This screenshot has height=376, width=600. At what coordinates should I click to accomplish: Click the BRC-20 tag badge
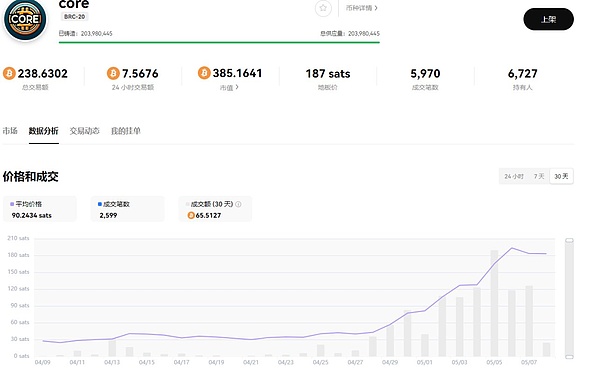75,17
